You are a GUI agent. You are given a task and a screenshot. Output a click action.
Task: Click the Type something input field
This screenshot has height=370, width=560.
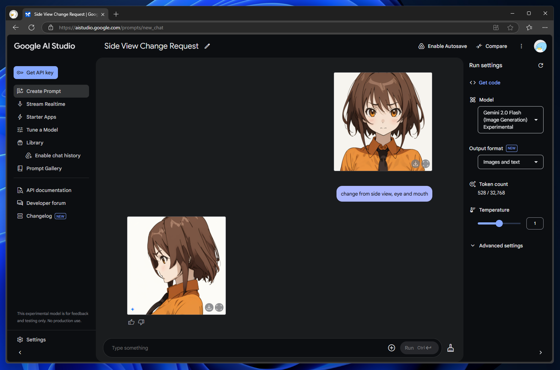[x=246, y=348]
